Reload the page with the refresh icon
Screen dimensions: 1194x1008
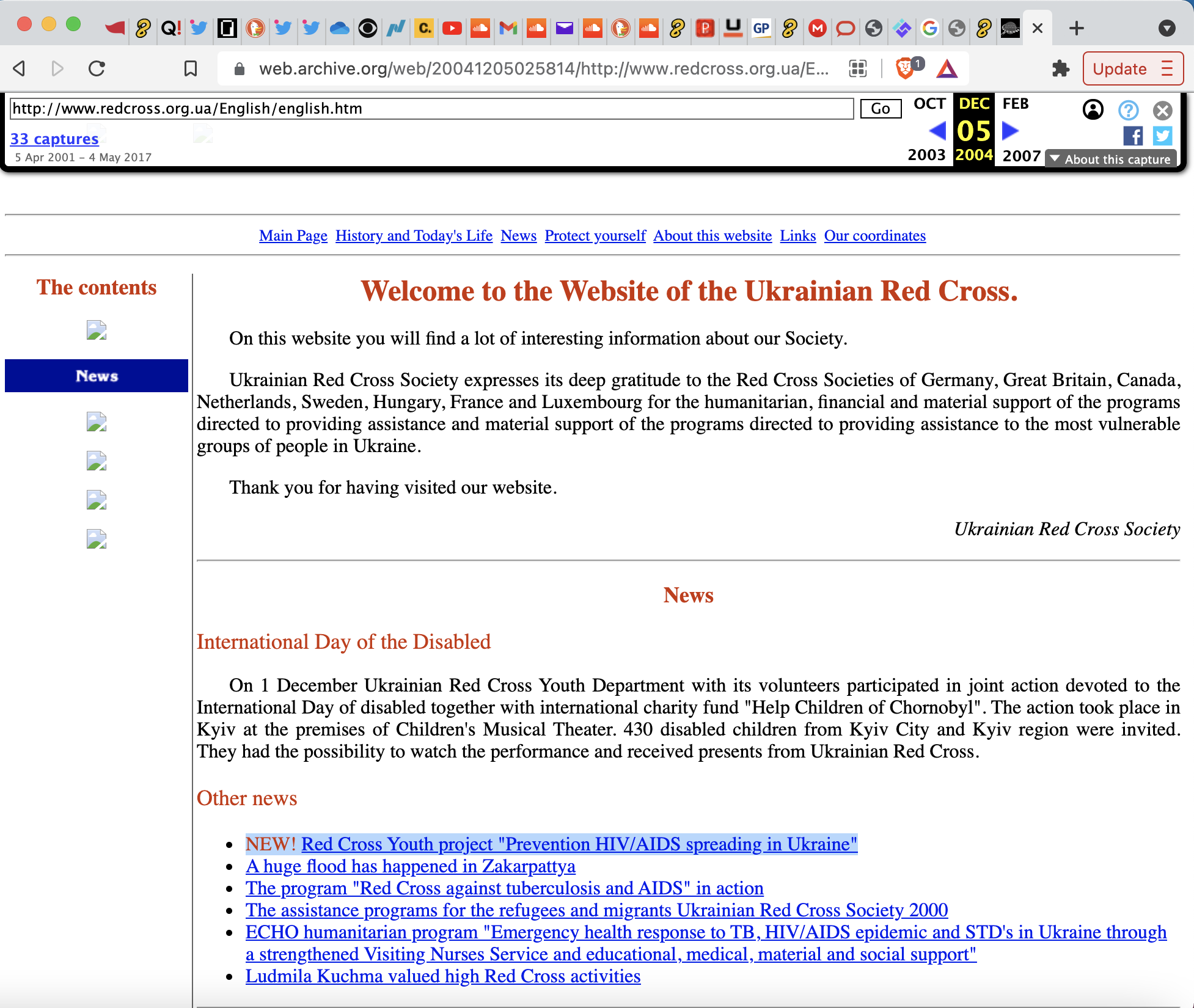pyautogui.click(x=97, y=68)
